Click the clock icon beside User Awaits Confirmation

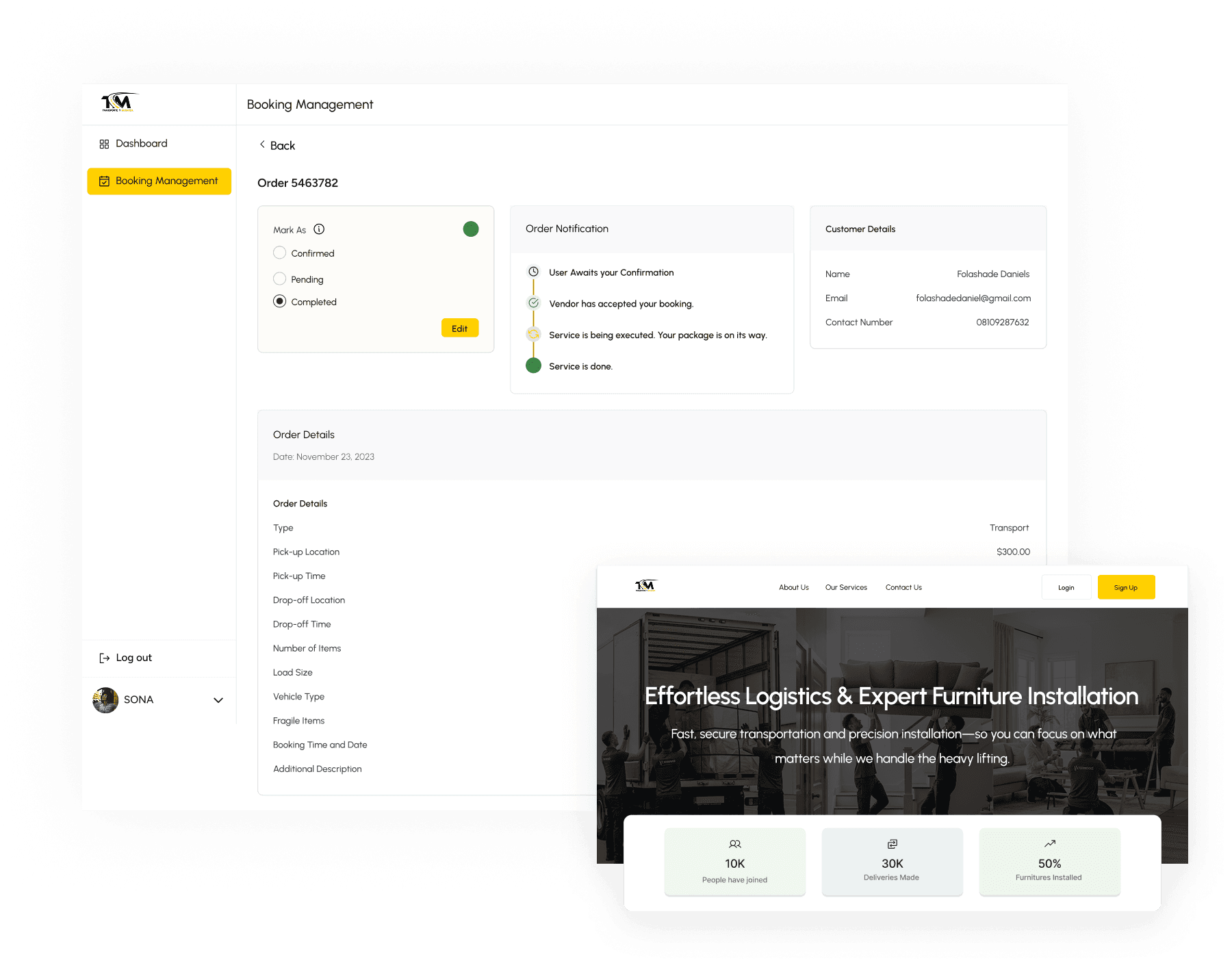point(533,272)
